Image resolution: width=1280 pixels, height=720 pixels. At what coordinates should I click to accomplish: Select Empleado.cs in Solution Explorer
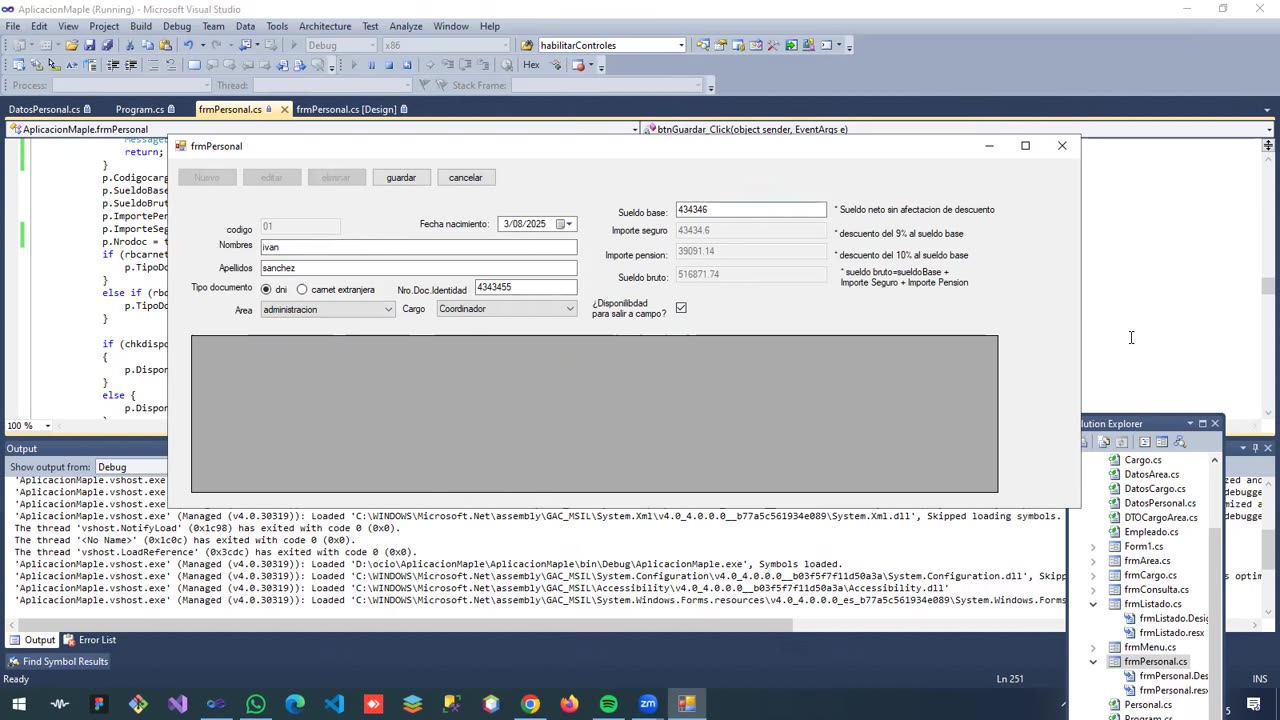tap(1151, 532)
